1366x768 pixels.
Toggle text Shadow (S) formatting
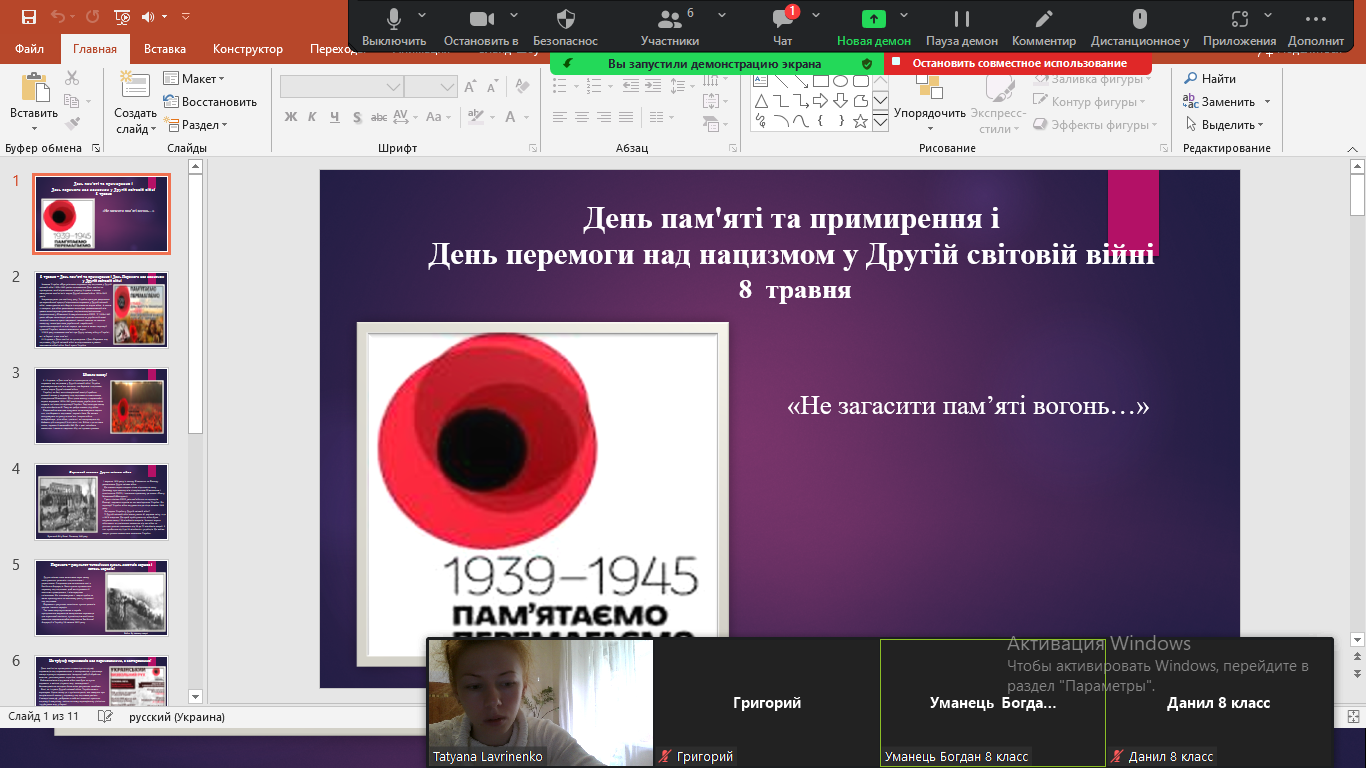pyautogui.click(x=357, y=117)
